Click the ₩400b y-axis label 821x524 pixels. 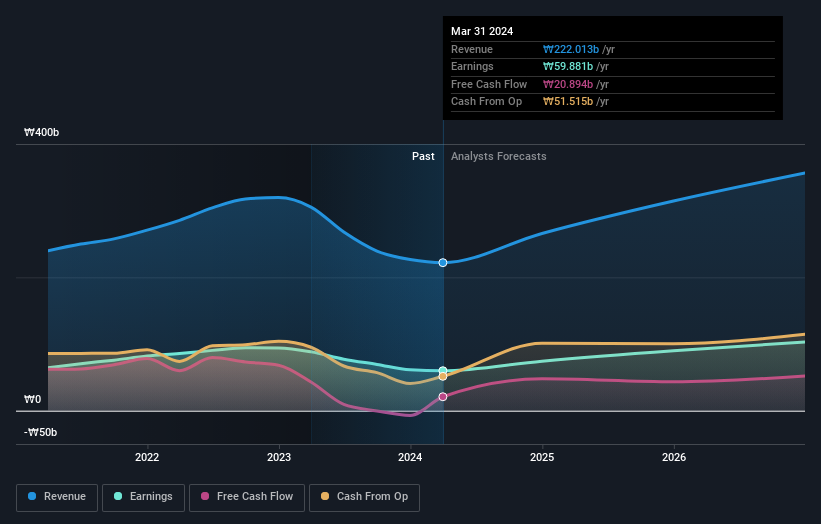[41, 132]
